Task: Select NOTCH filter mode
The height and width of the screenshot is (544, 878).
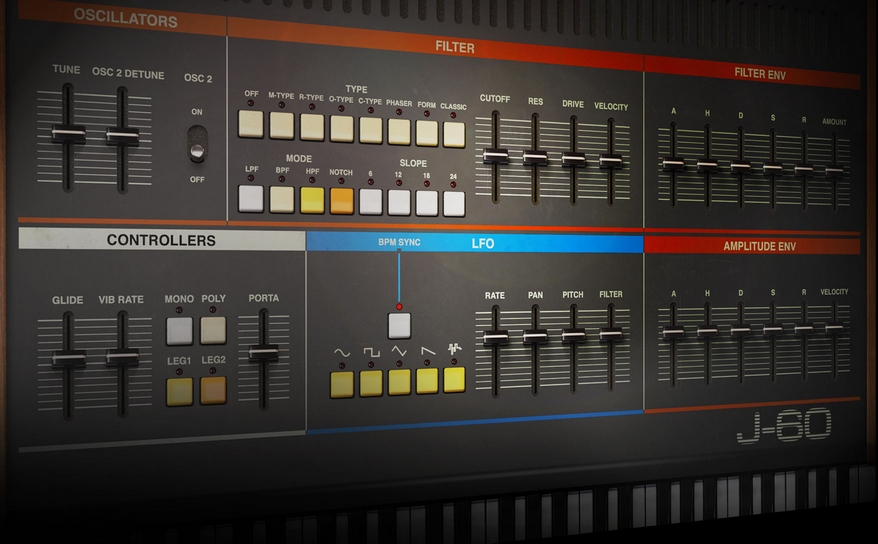Action: (x=342, y=201)
